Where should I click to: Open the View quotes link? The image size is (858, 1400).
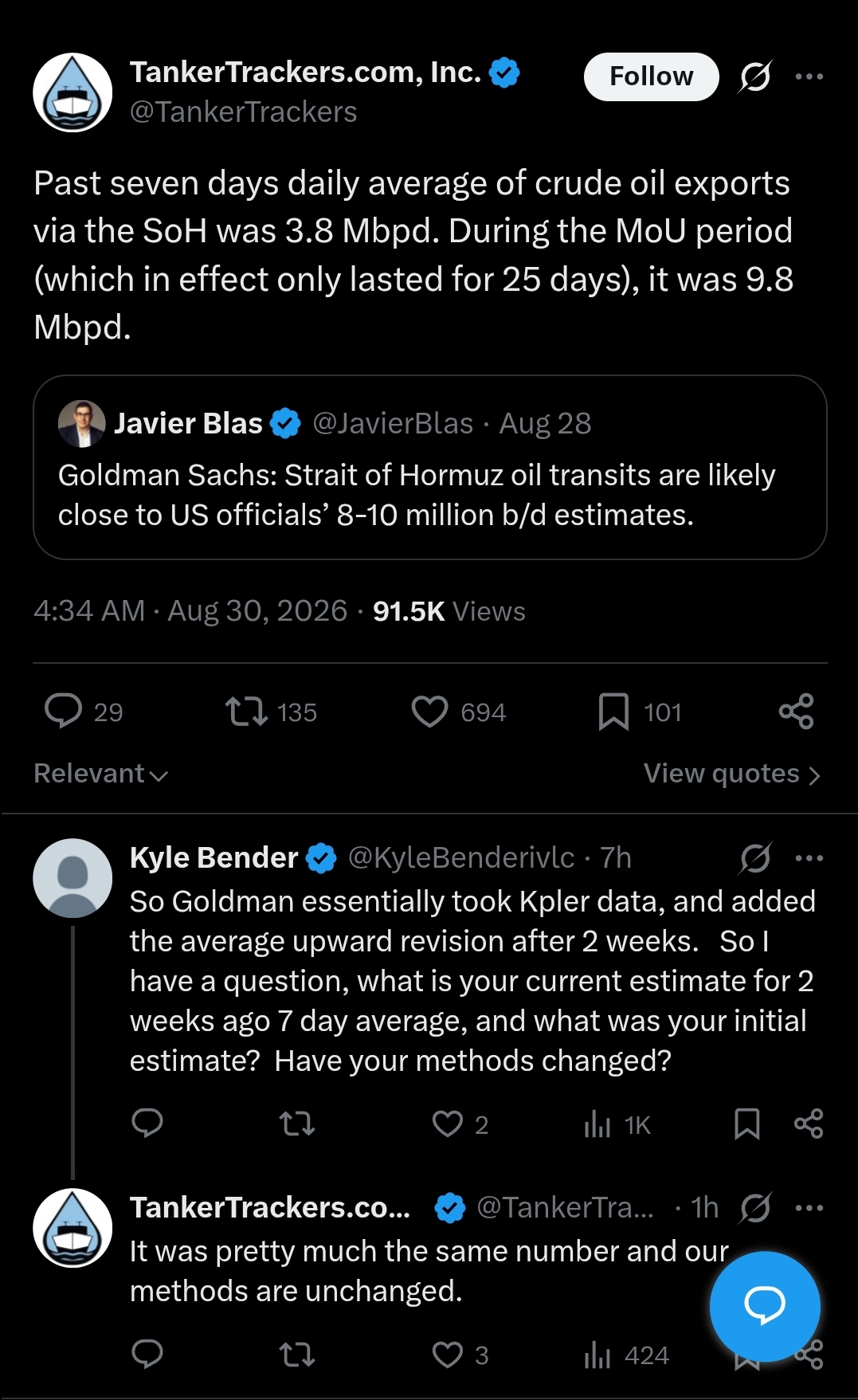[732, 774]
